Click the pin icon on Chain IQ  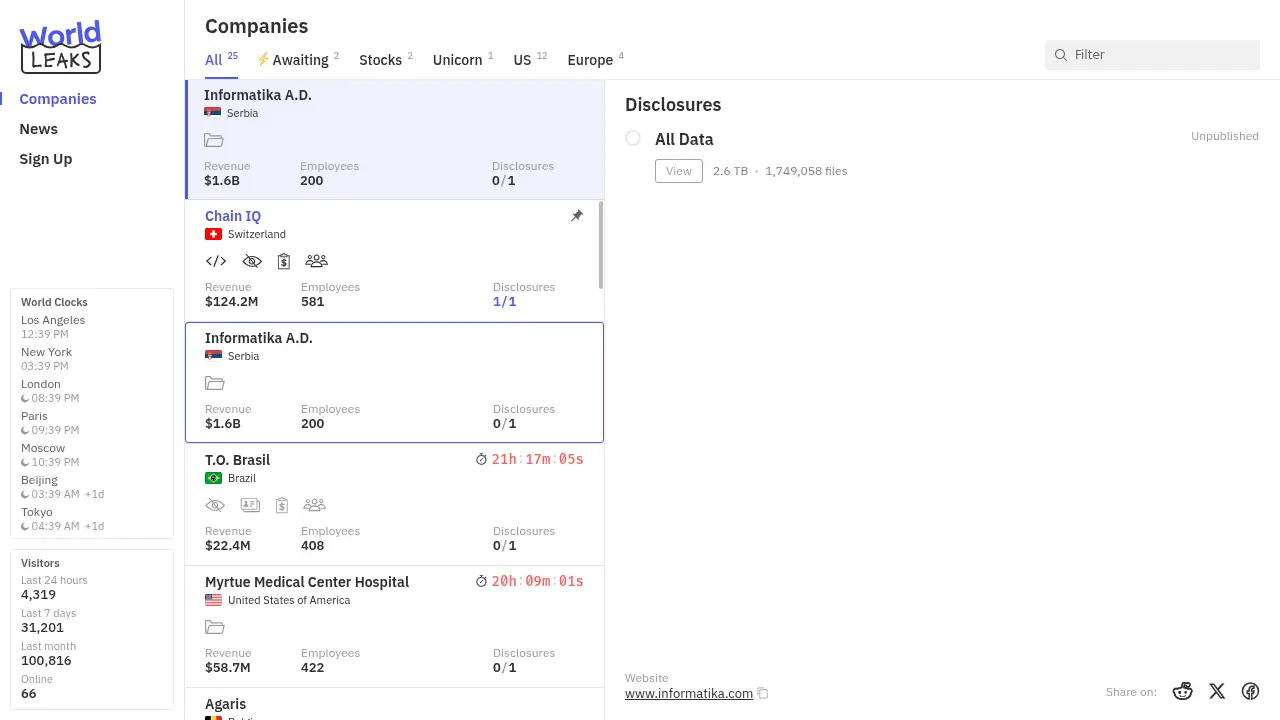577,216
